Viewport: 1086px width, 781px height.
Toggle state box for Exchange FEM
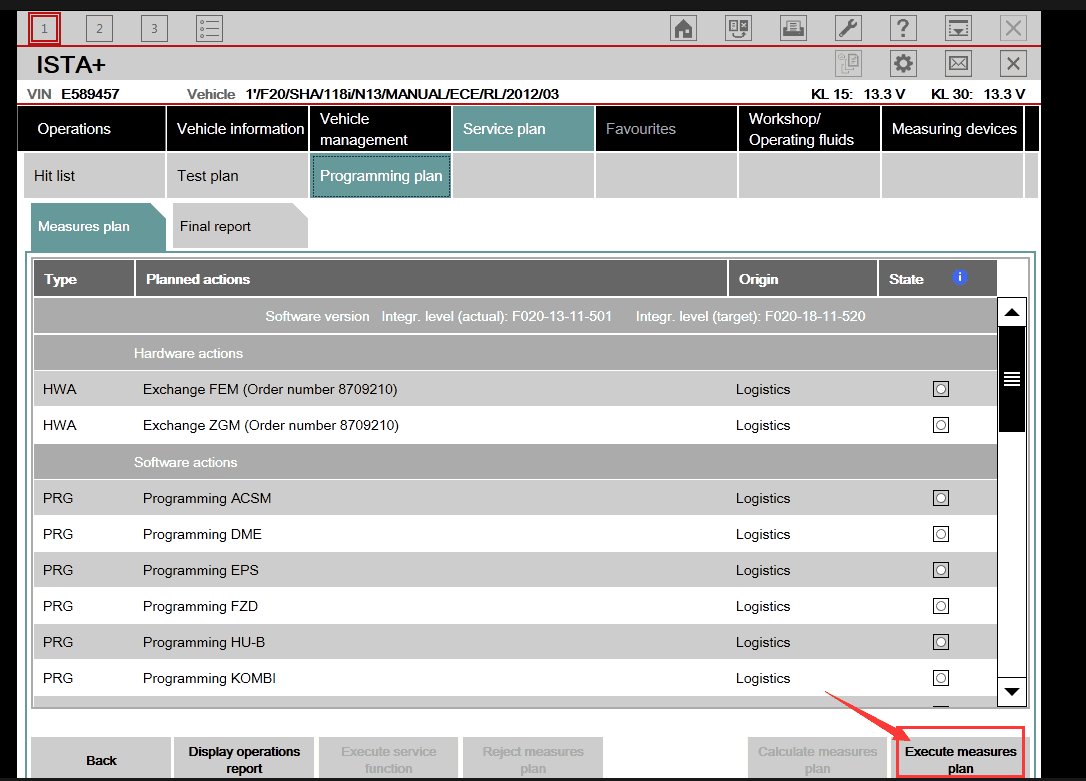click(941, 389)
